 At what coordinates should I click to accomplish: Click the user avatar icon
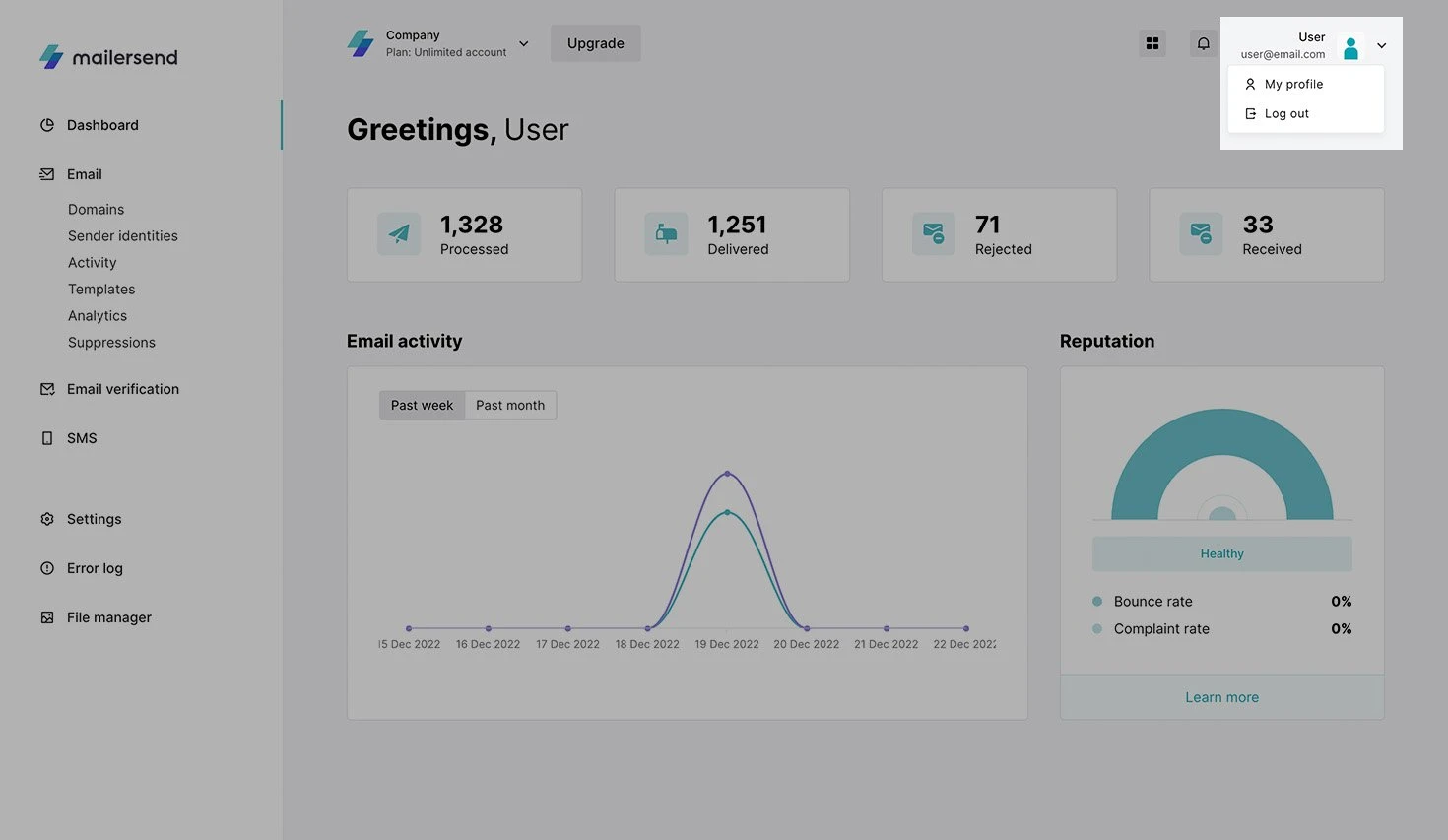pos(1350,47)
